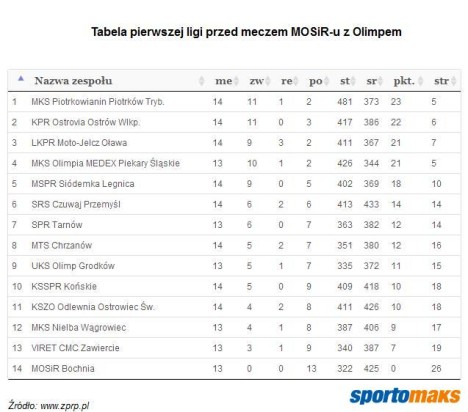Sort by the Nazwa zespołu column arrows

point(201,81)
